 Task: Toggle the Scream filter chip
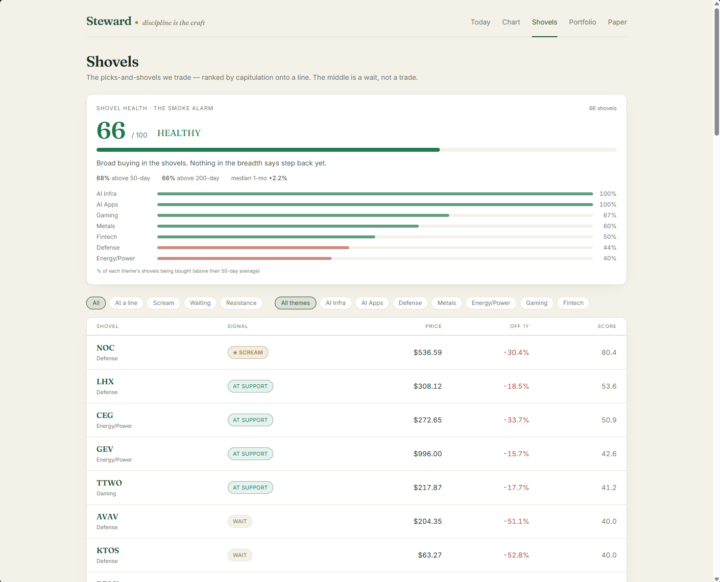tap(163, 303)
